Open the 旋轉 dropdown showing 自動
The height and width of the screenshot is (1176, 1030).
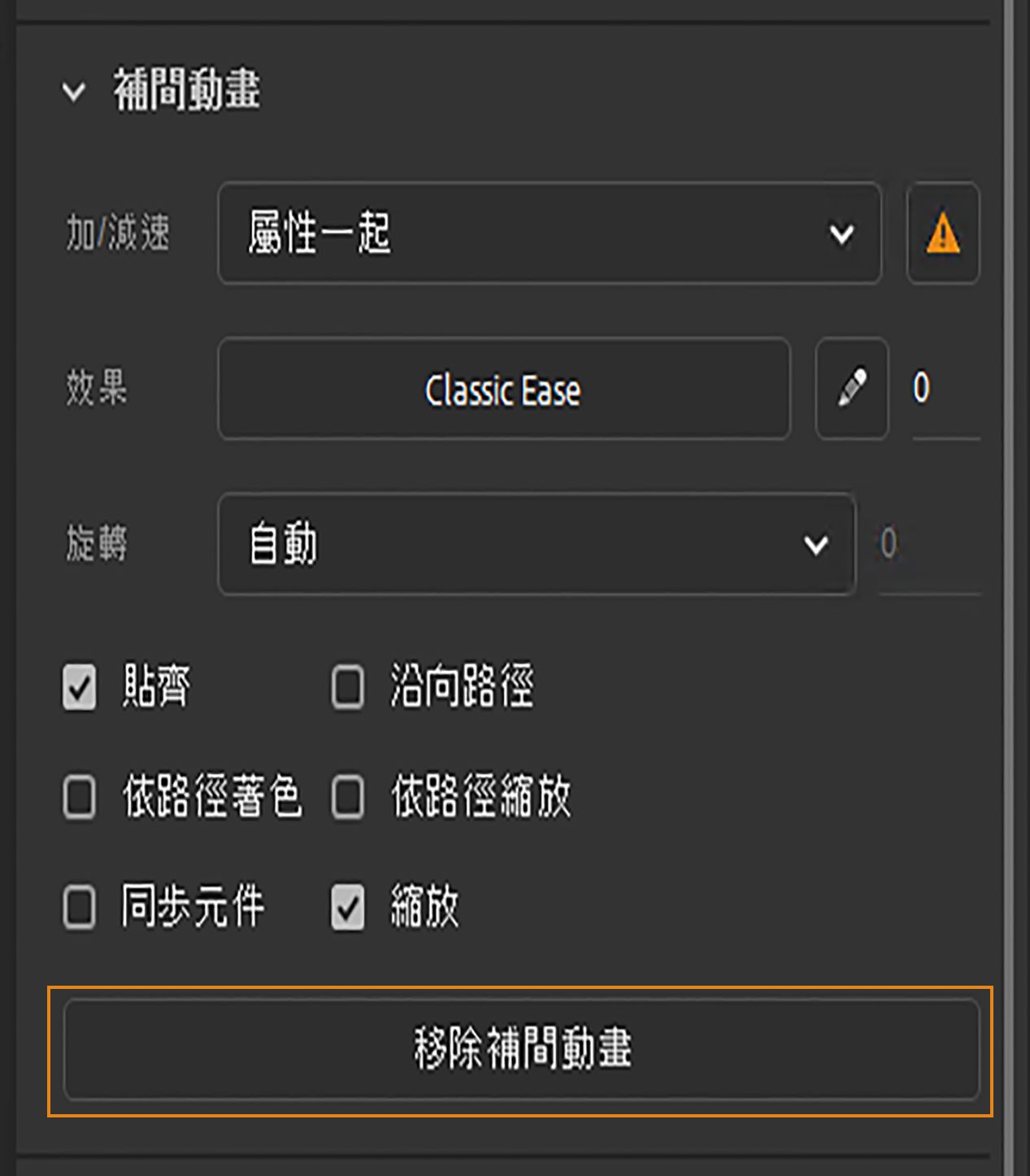pyautogui.click(x=537, y=546)
